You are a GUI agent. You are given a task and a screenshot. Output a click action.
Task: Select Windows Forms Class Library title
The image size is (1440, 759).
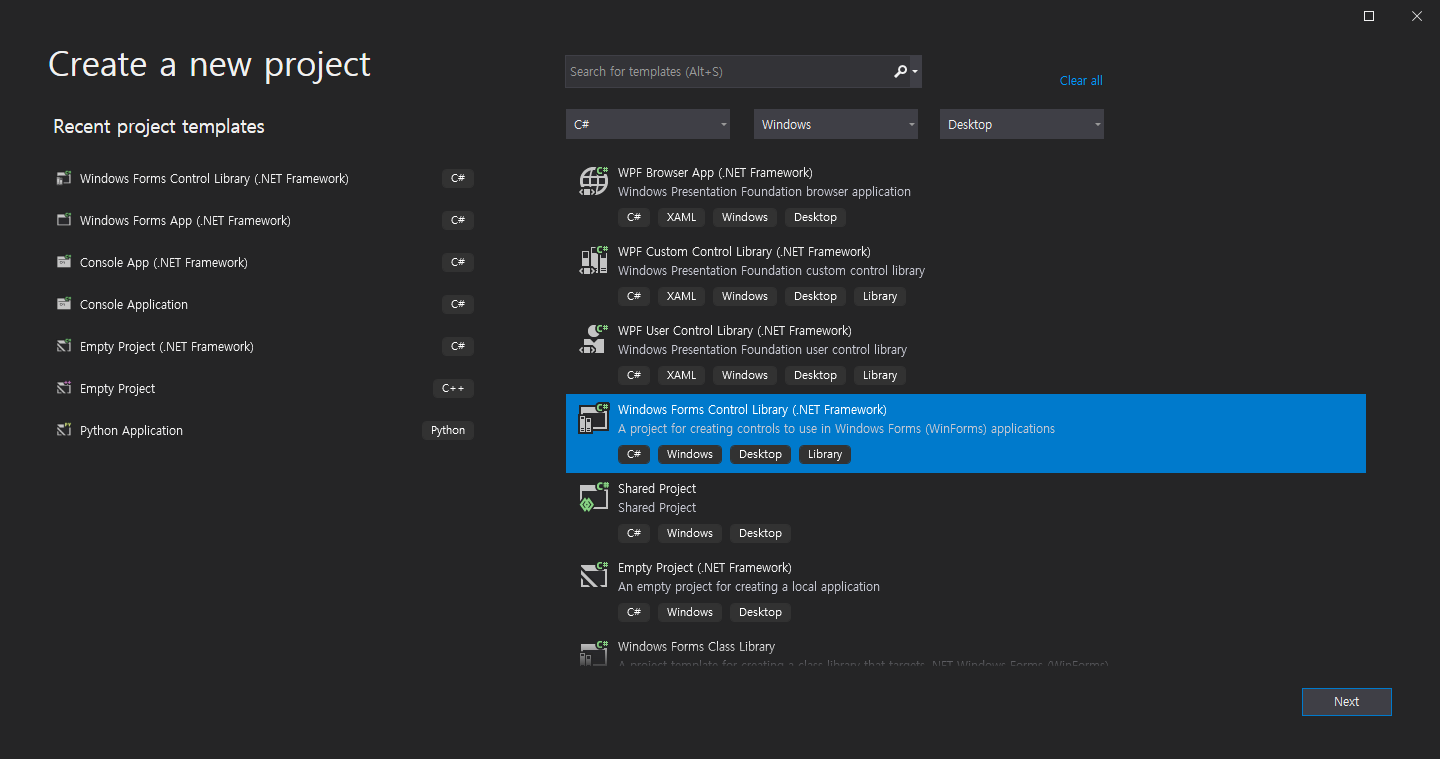pos(696,647)
